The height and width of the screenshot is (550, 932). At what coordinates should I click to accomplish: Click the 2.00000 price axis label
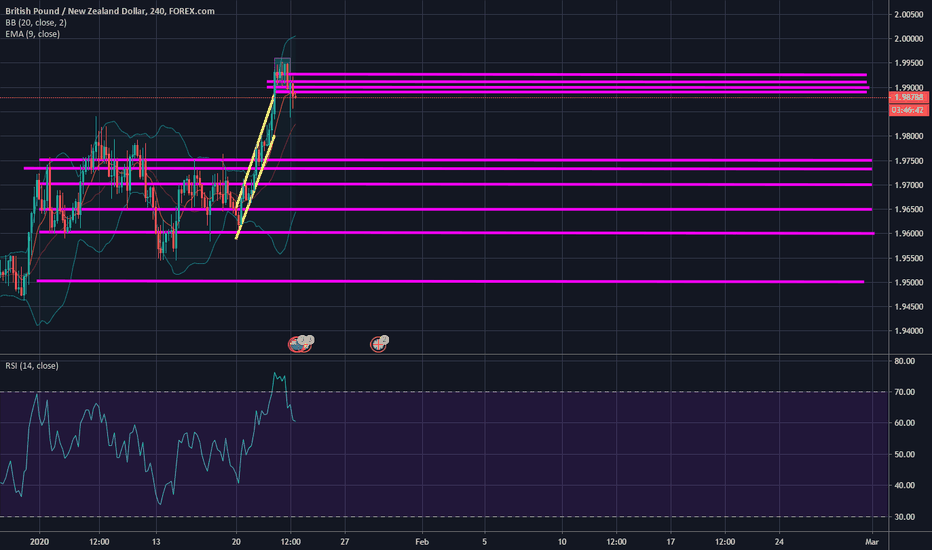click(x=909, y=39)
